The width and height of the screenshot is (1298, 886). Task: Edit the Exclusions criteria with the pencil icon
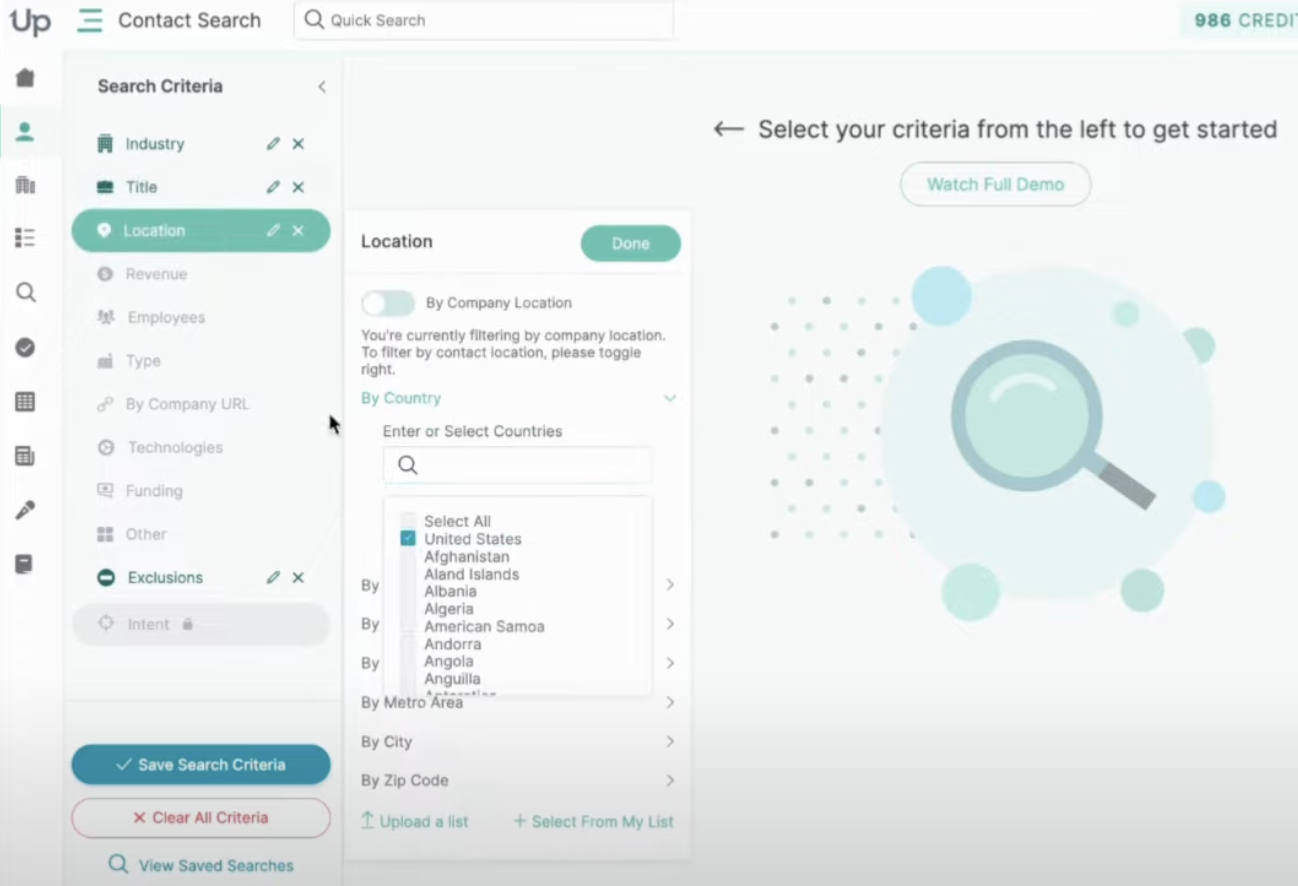point(273,577)
